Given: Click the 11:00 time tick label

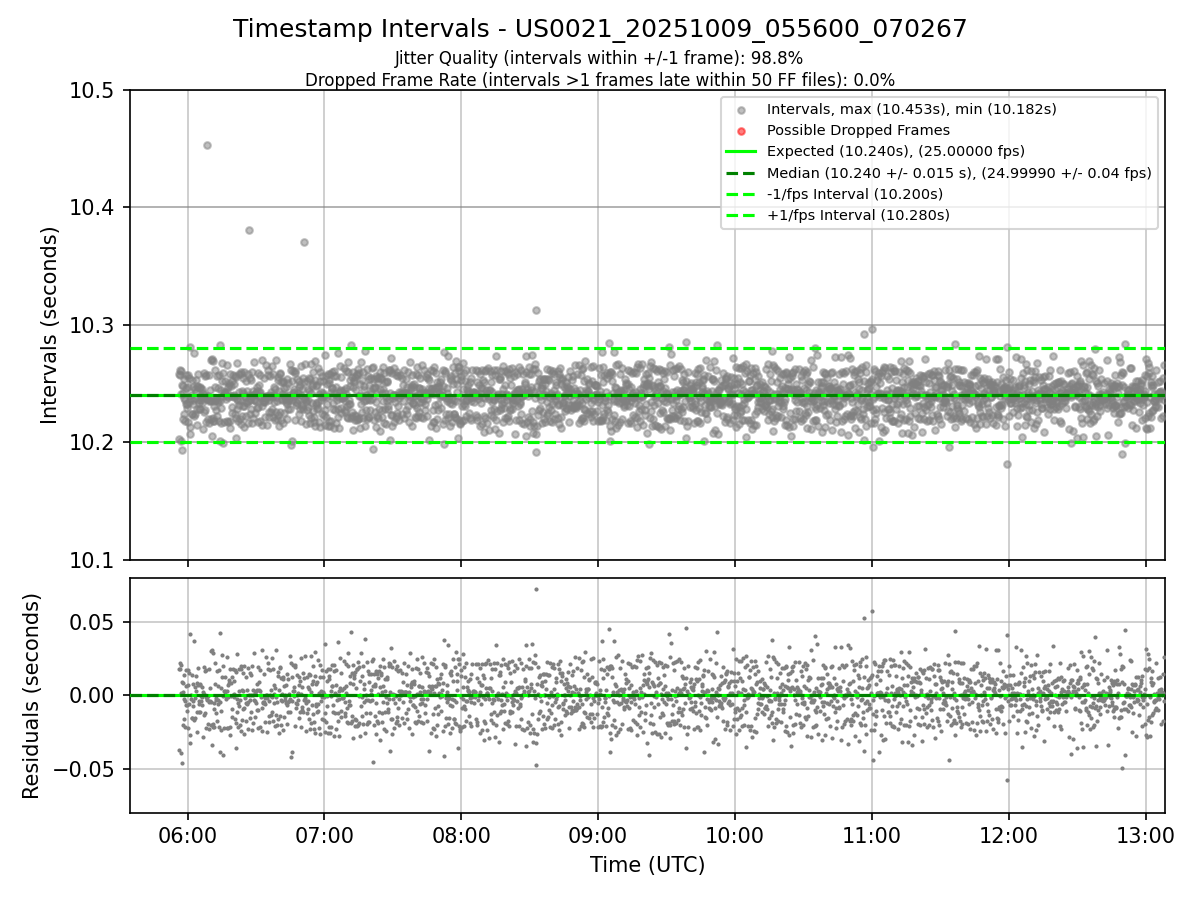Looking at the screenshot, I should point(871,834).
